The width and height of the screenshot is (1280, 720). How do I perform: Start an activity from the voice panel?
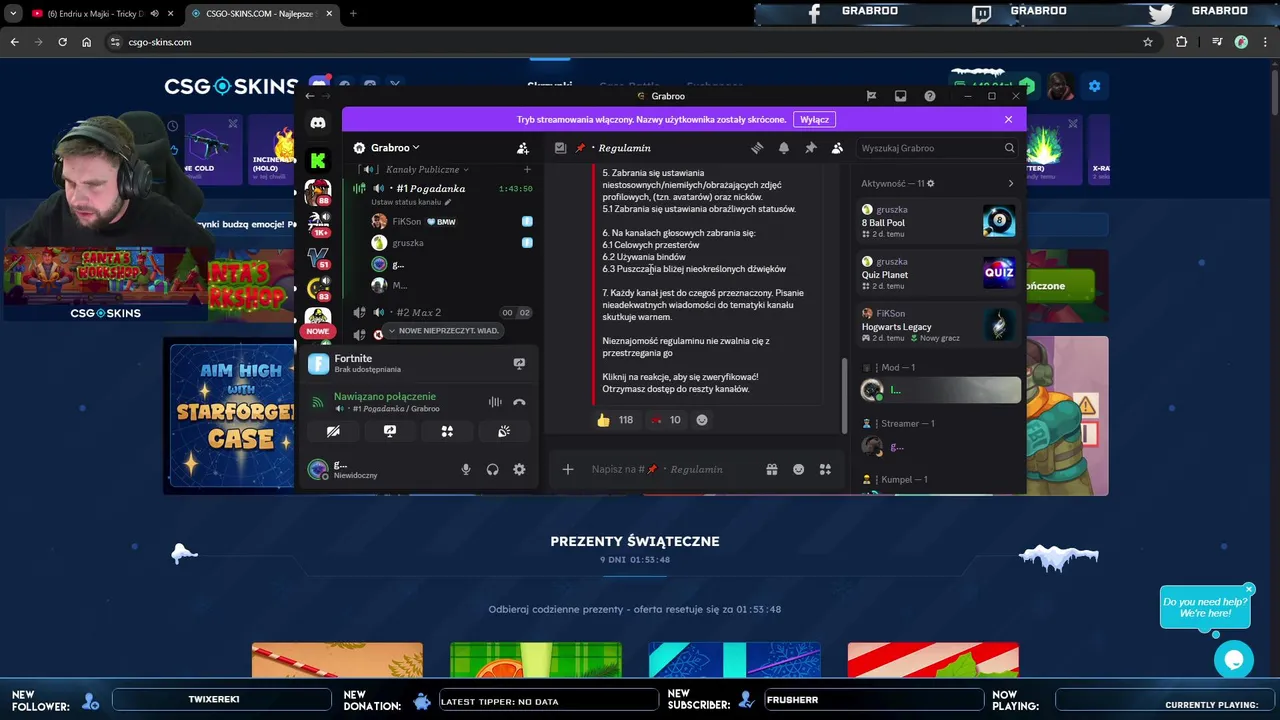[x=447, y=431]
